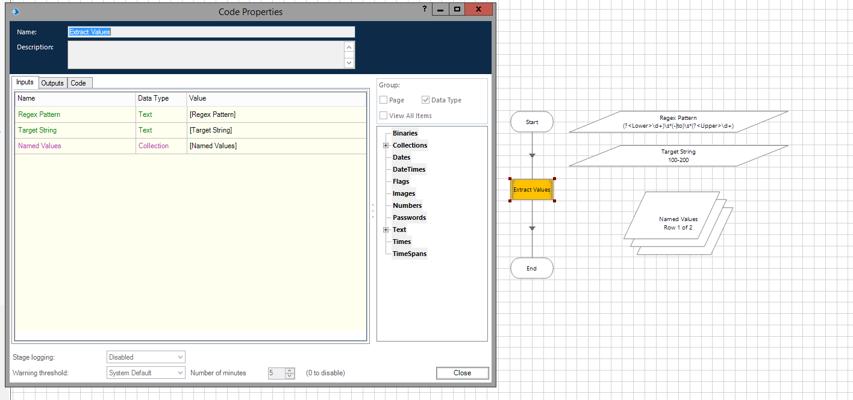
Task: Select Dates in the data tree
Action: [401, 157]
